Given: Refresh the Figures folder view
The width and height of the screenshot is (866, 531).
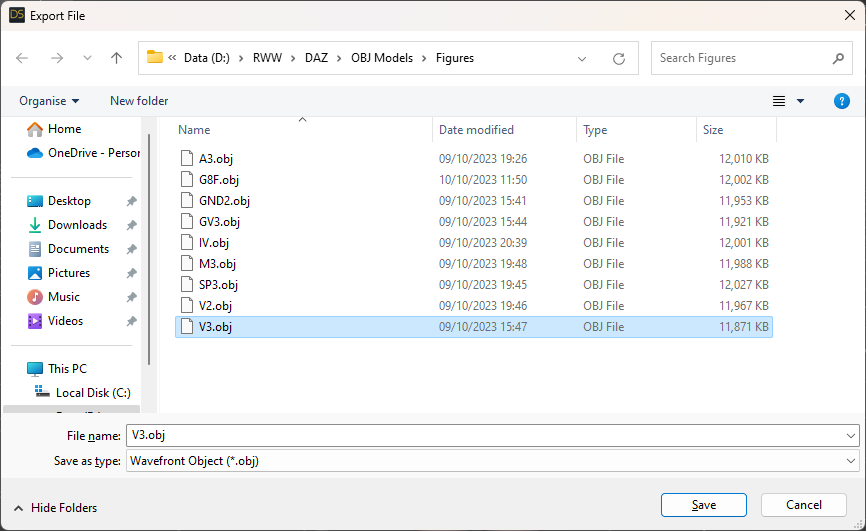Looking at the screenshot, I should (619, 58).
